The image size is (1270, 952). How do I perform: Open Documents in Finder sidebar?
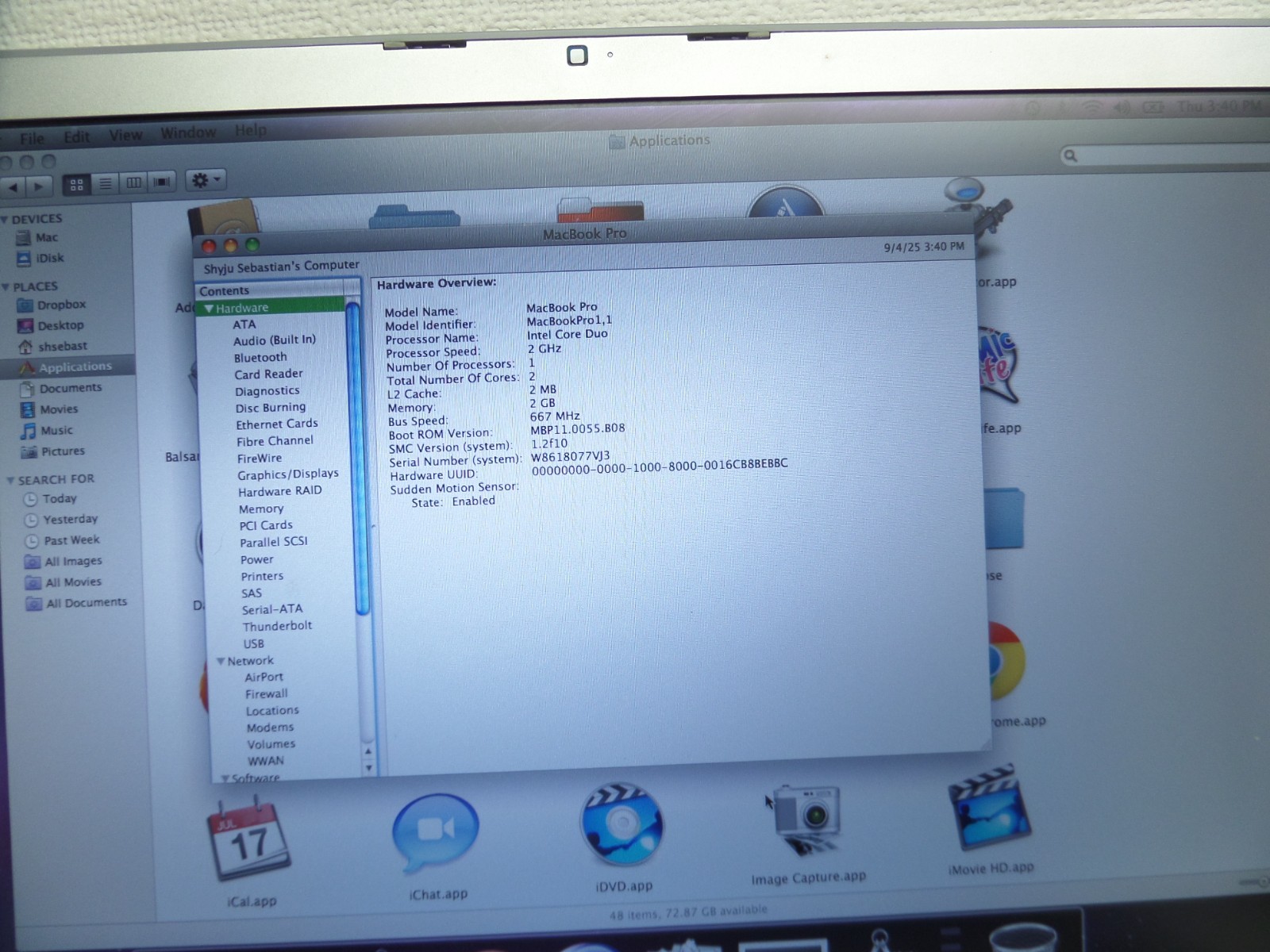(x=60, y=388)
